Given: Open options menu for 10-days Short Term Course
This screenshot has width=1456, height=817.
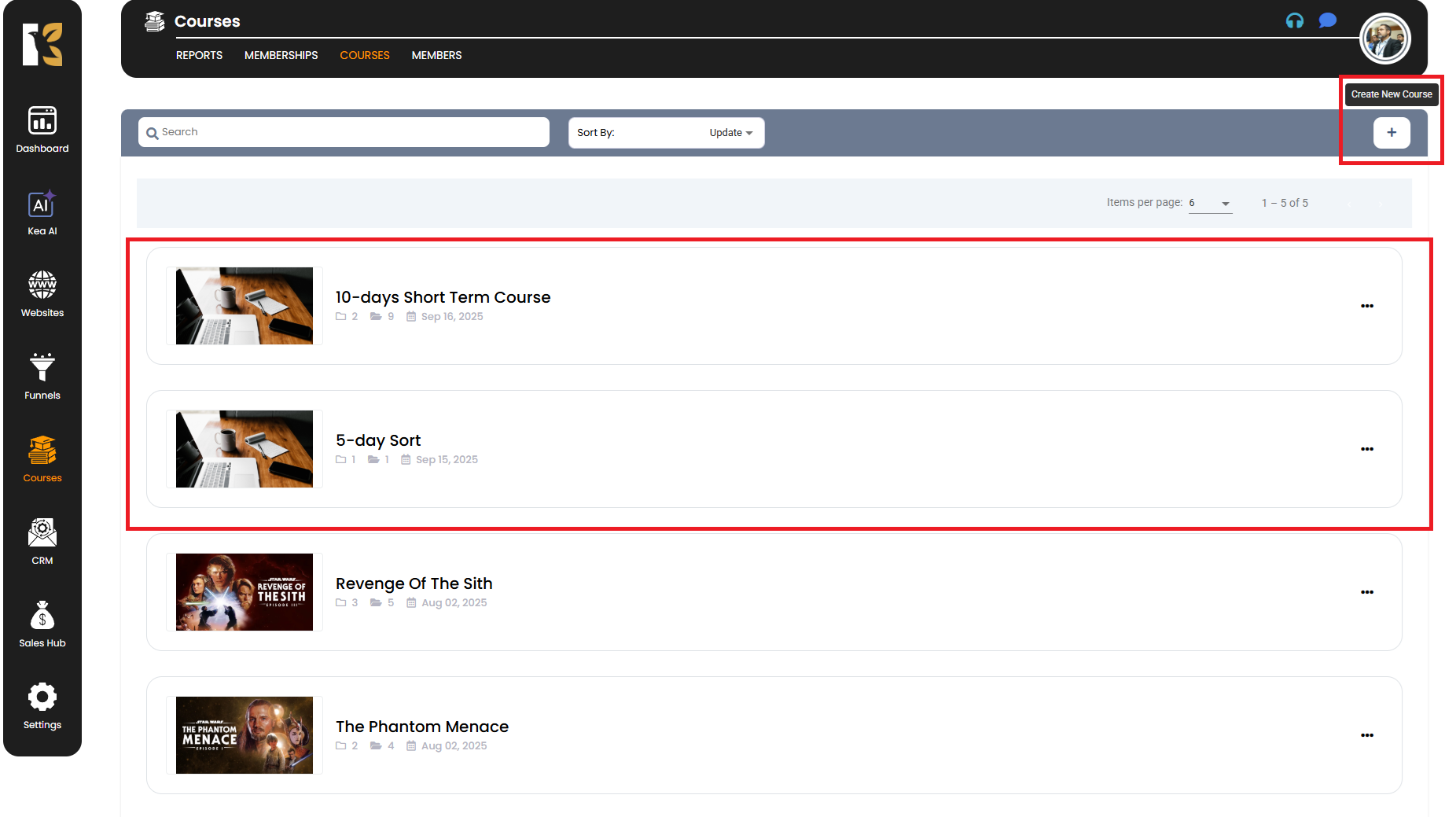Looking at the screenshot, I should (1366, 306).
